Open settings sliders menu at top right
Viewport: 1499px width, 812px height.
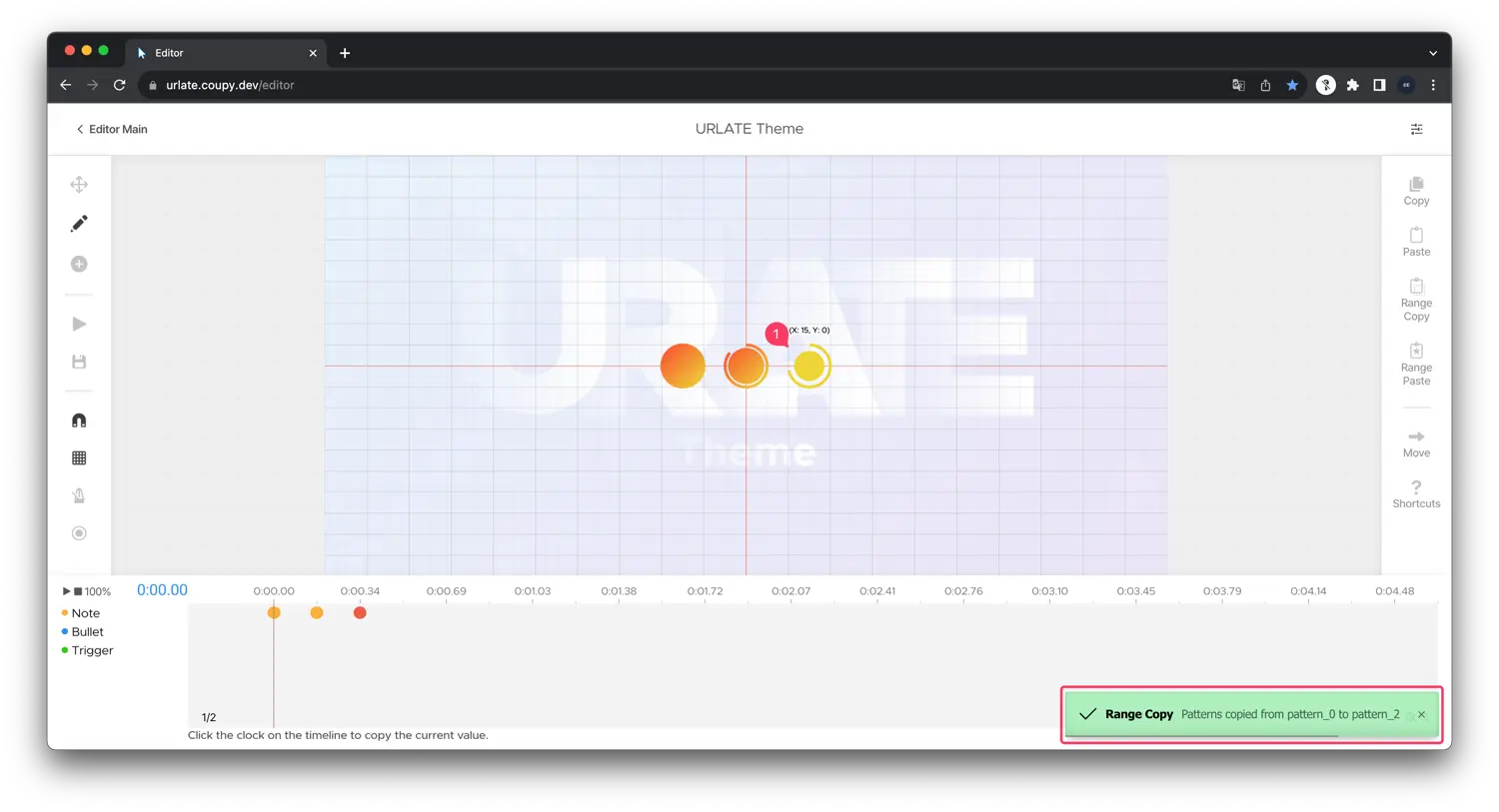1416,129
